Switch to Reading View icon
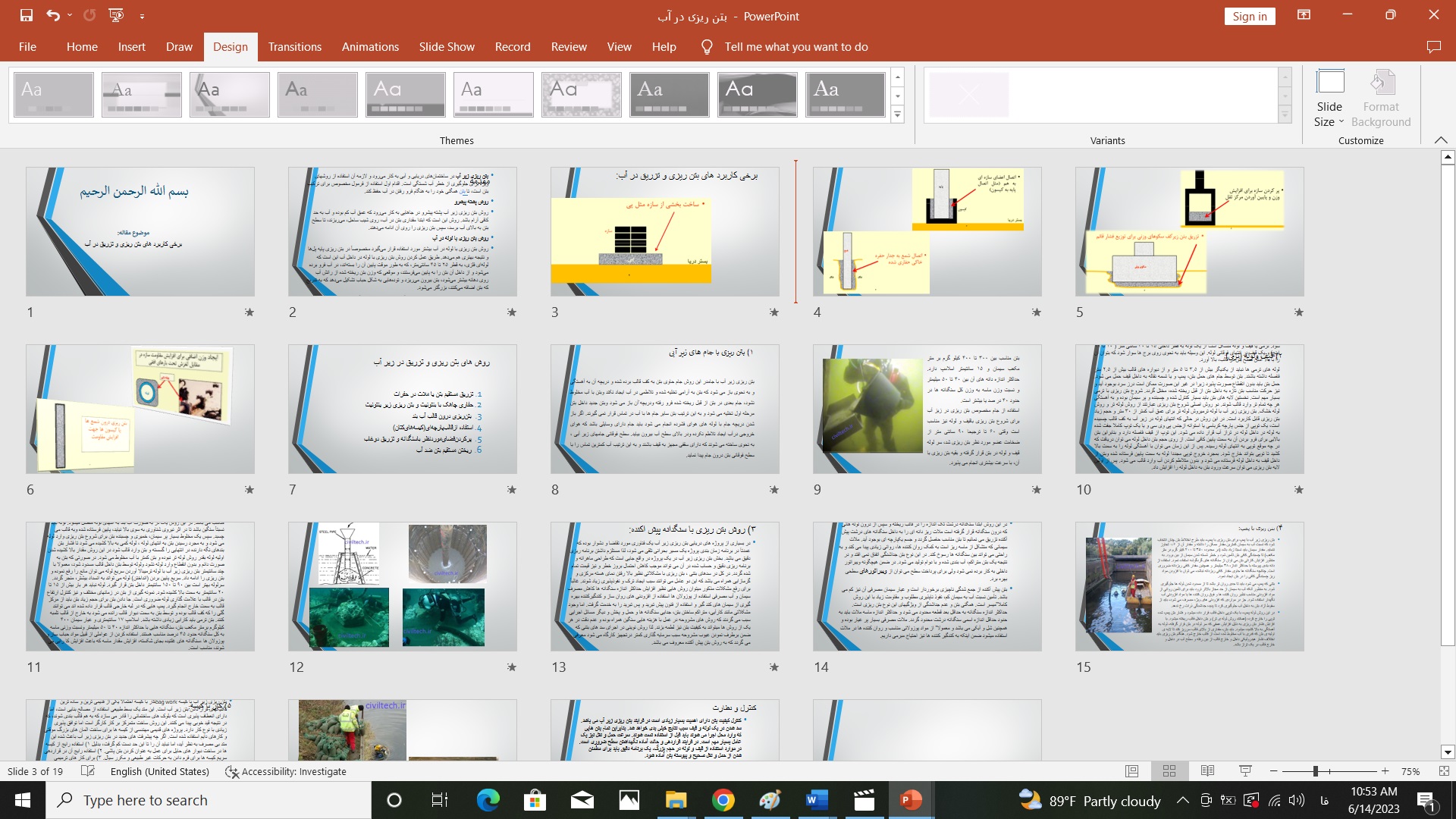This screenshot has width=1456, height=819. click(x=1207, y=771)
